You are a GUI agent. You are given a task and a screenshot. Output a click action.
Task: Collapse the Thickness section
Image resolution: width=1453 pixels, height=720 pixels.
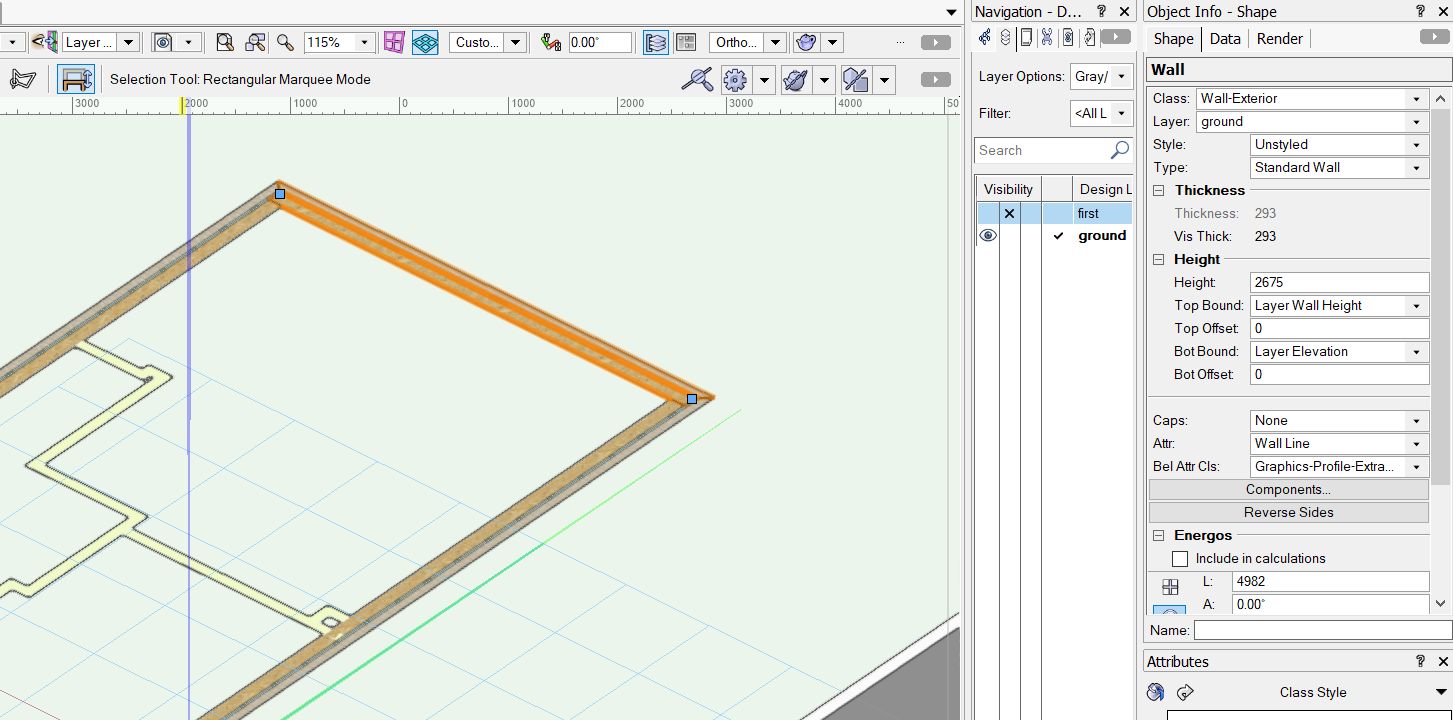click(x=1159, y=190)
